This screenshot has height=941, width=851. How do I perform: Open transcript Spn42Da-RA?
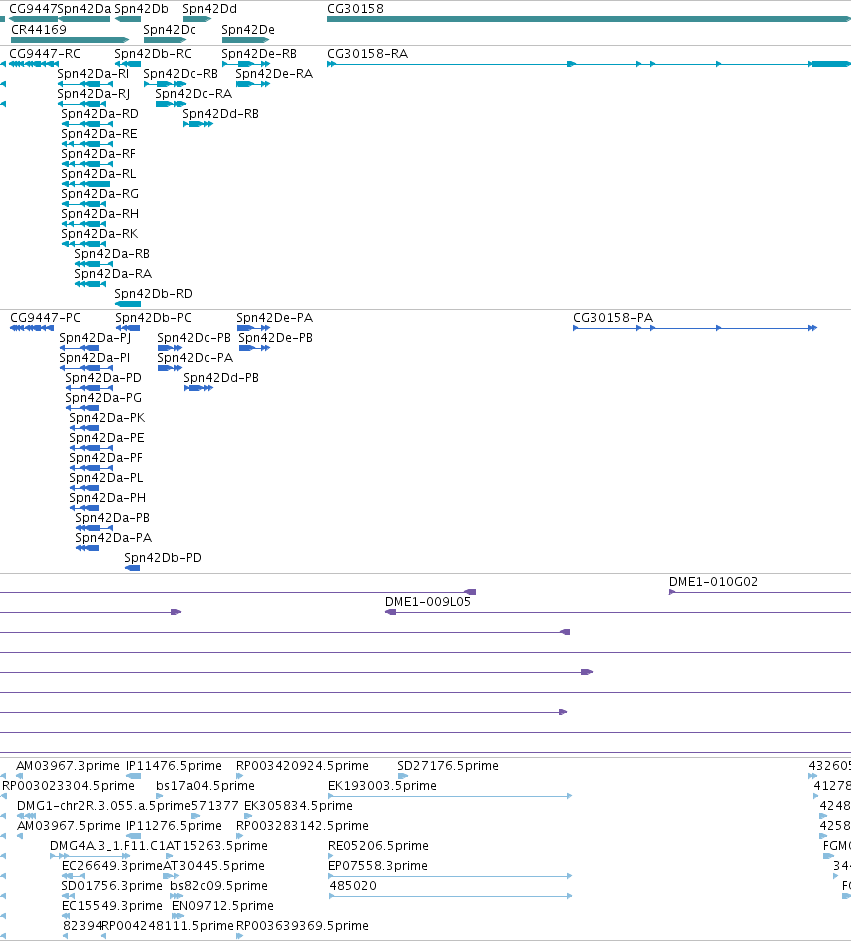tap(113, 274)
